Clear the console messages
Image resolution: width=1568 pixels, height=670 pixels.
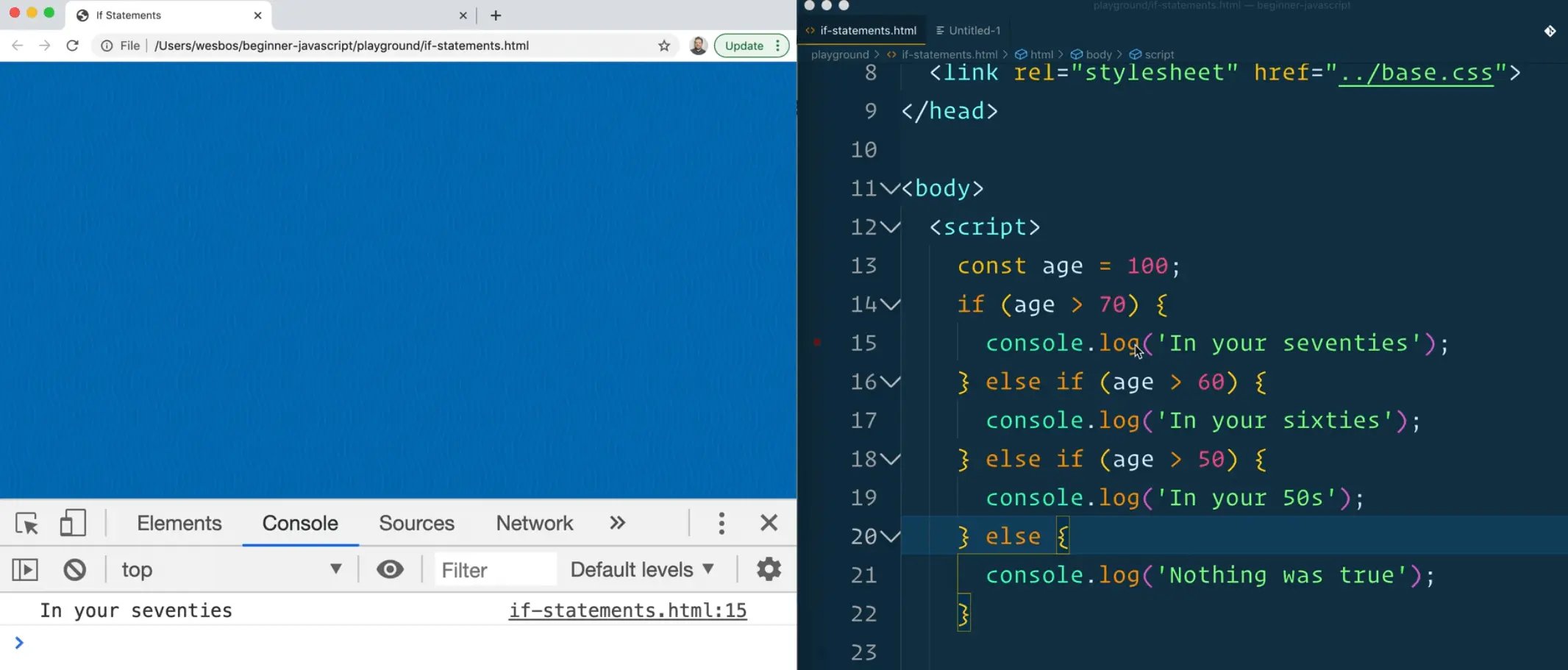[74, 569]
